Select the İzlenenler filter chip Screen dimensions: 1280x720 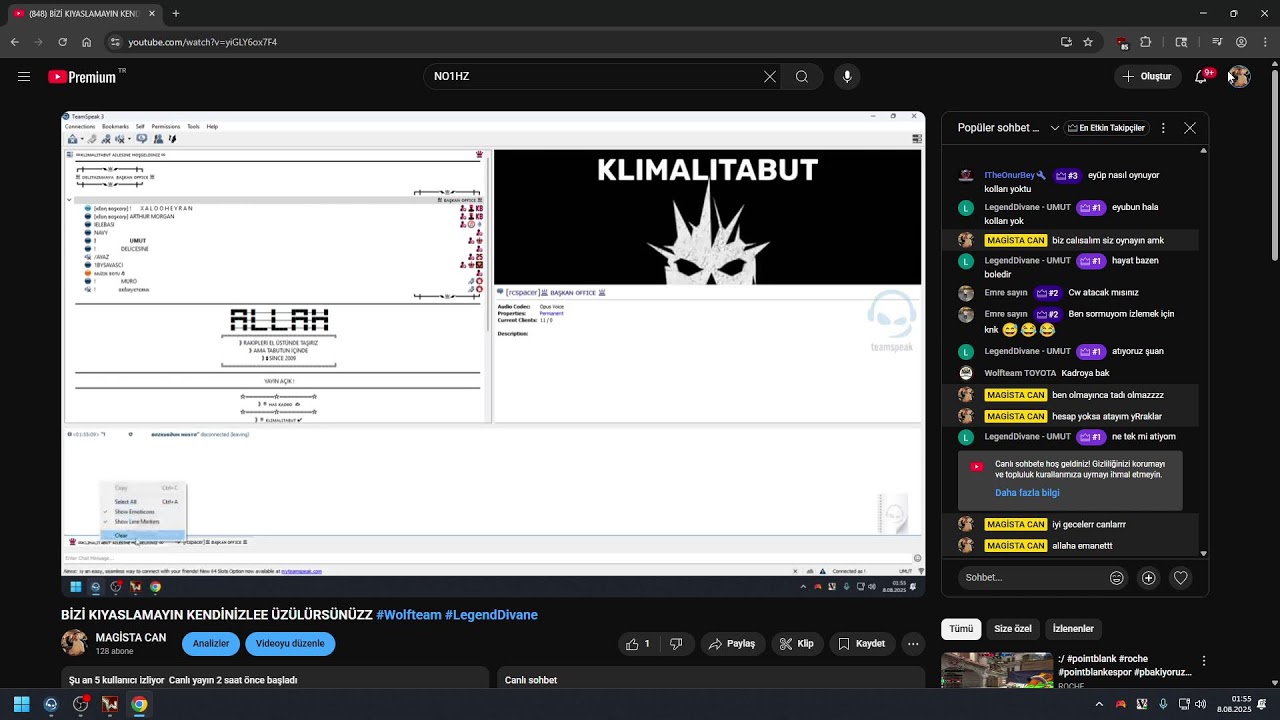click(1073, 629)
